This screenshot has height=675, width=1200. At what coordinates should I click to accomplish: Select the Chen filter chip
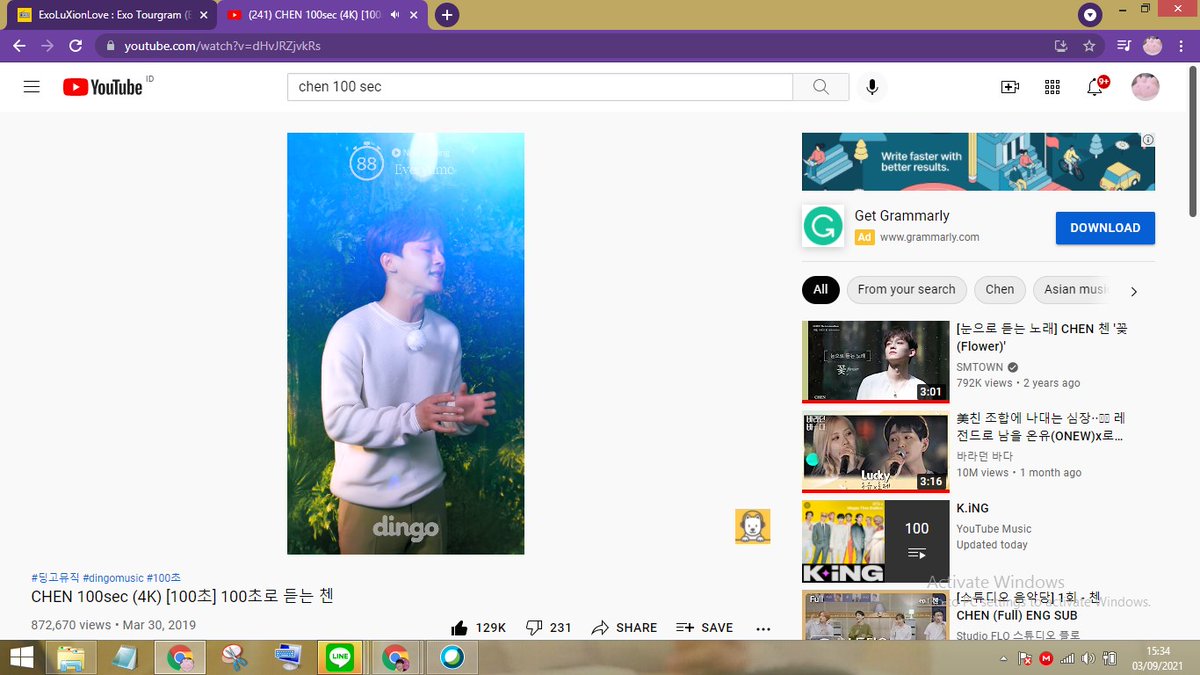(1000, 289)
